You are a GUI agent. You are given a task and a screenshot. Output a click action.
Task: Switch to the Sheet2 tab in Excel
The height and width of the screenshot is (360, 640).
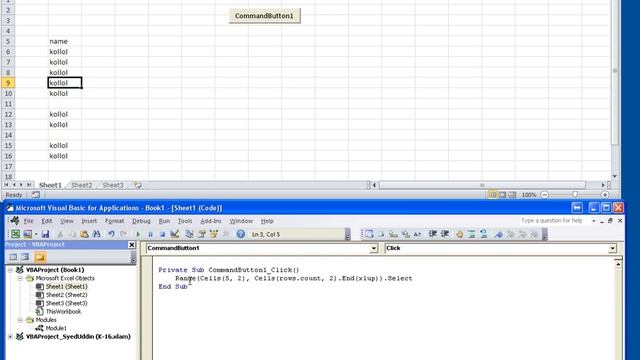tap(82, 185)
